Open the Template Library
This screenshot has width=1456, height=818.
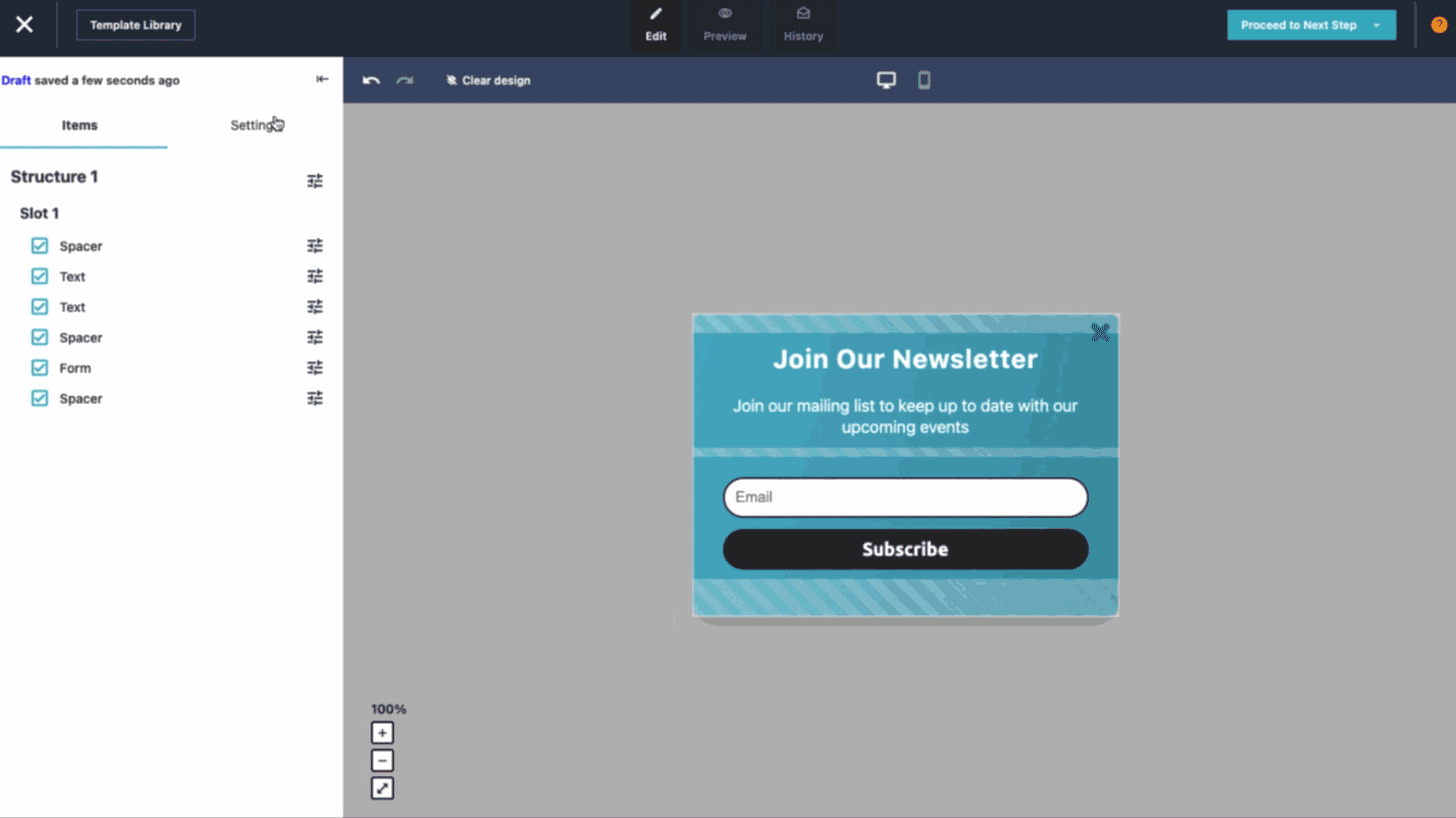pos(135,24)
